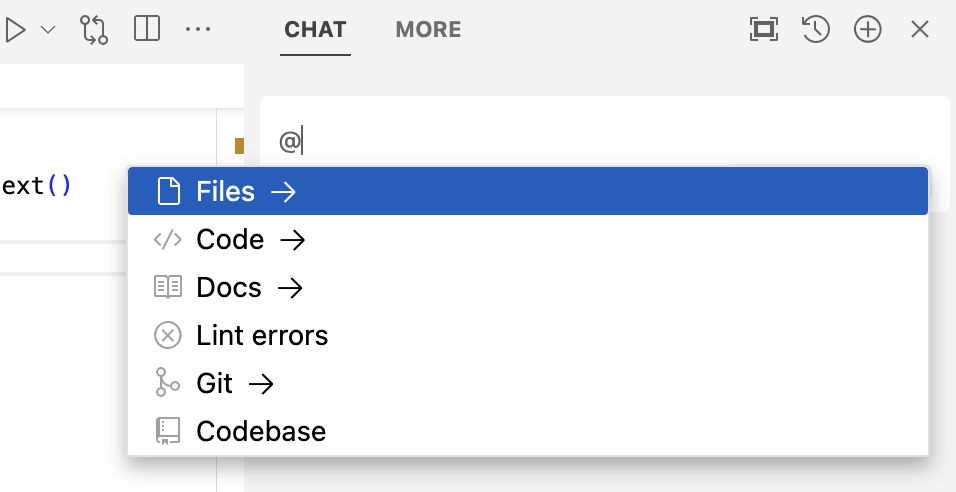
Task: Select Files from the mention menu
Action: pyautogui.click(x=226, y=191)
